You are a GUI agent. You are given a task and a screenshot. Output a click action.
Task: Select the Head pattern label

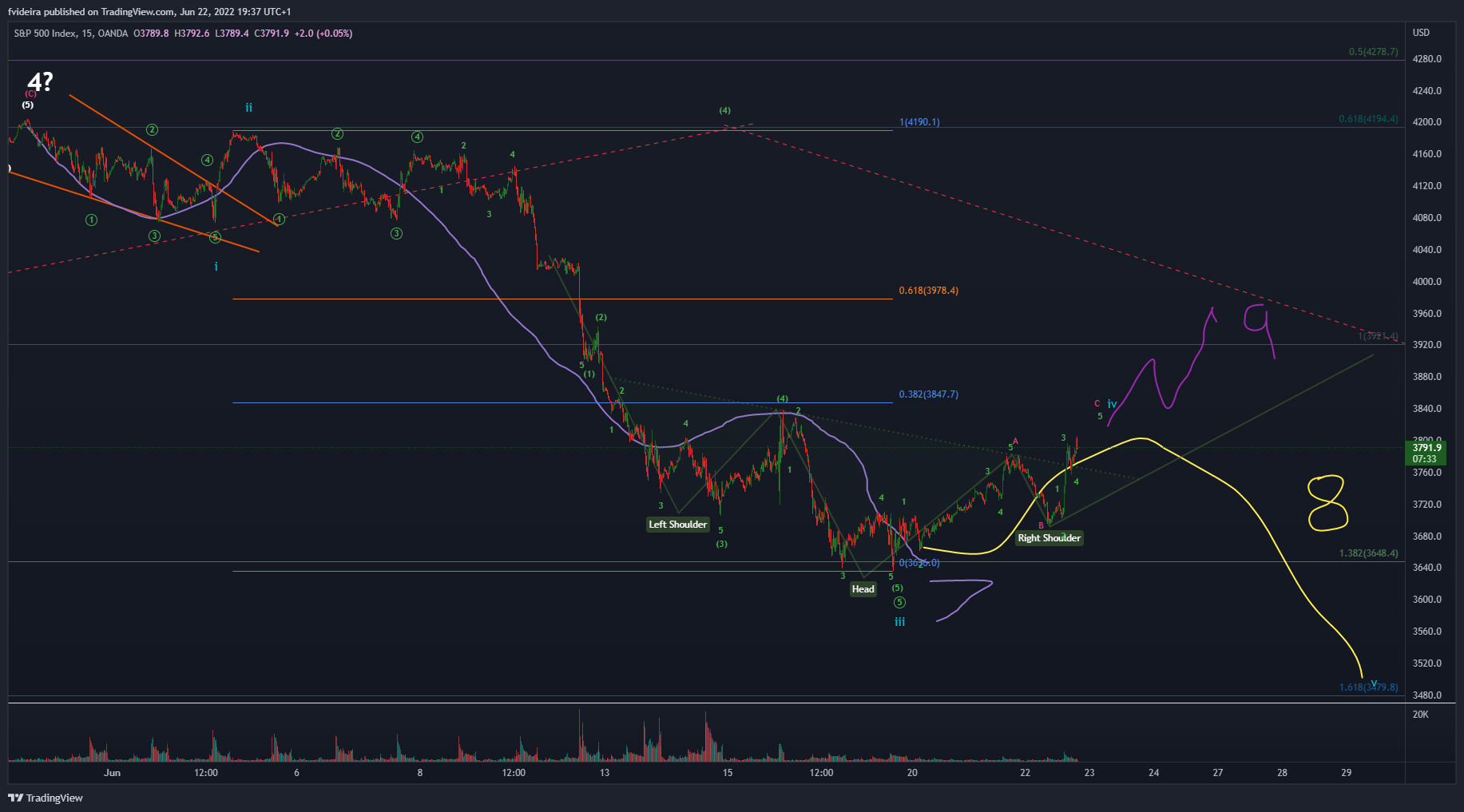[x=863, y=589]
